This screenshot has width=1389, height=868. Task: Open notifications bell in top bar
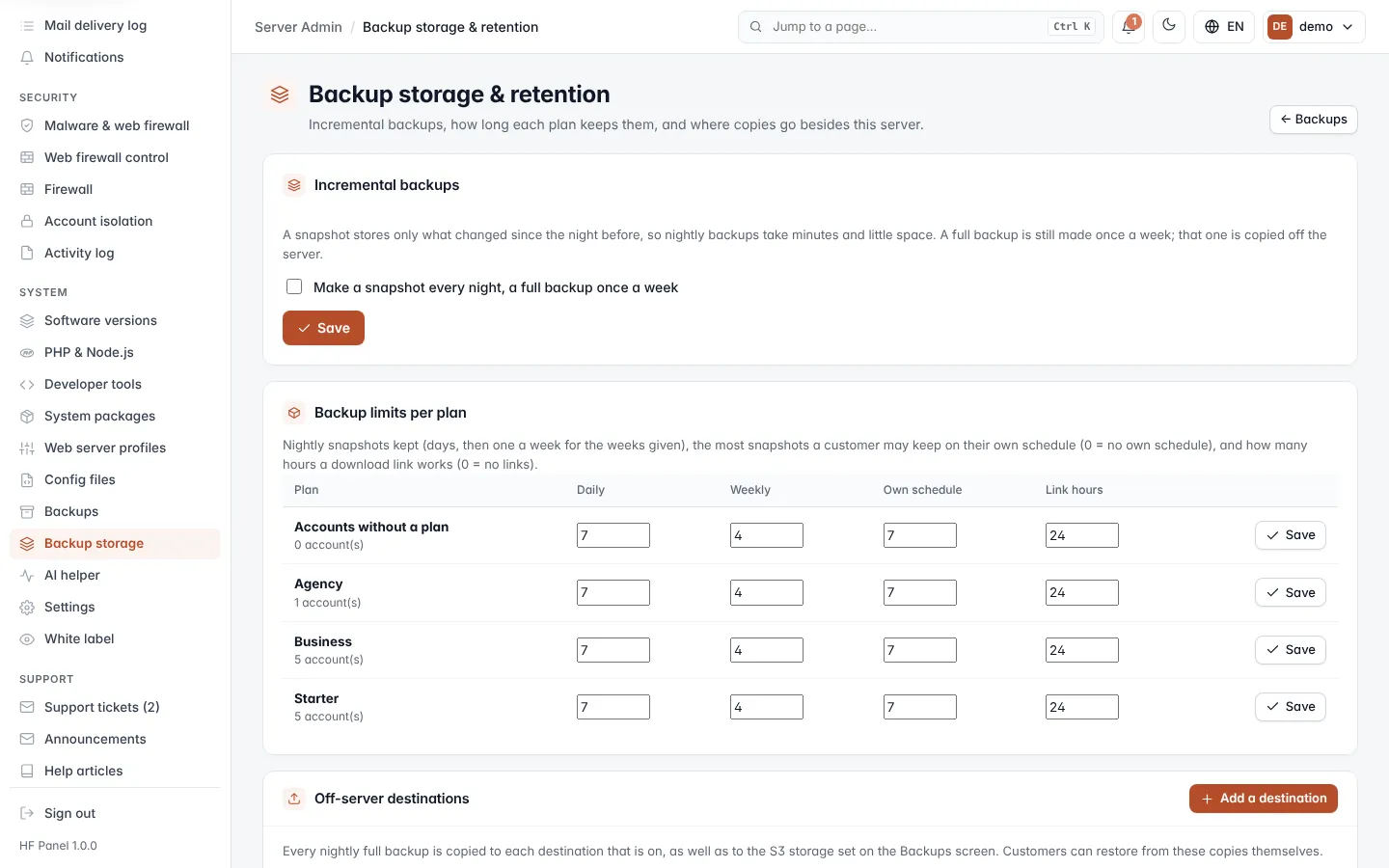tap(1128, 27)
